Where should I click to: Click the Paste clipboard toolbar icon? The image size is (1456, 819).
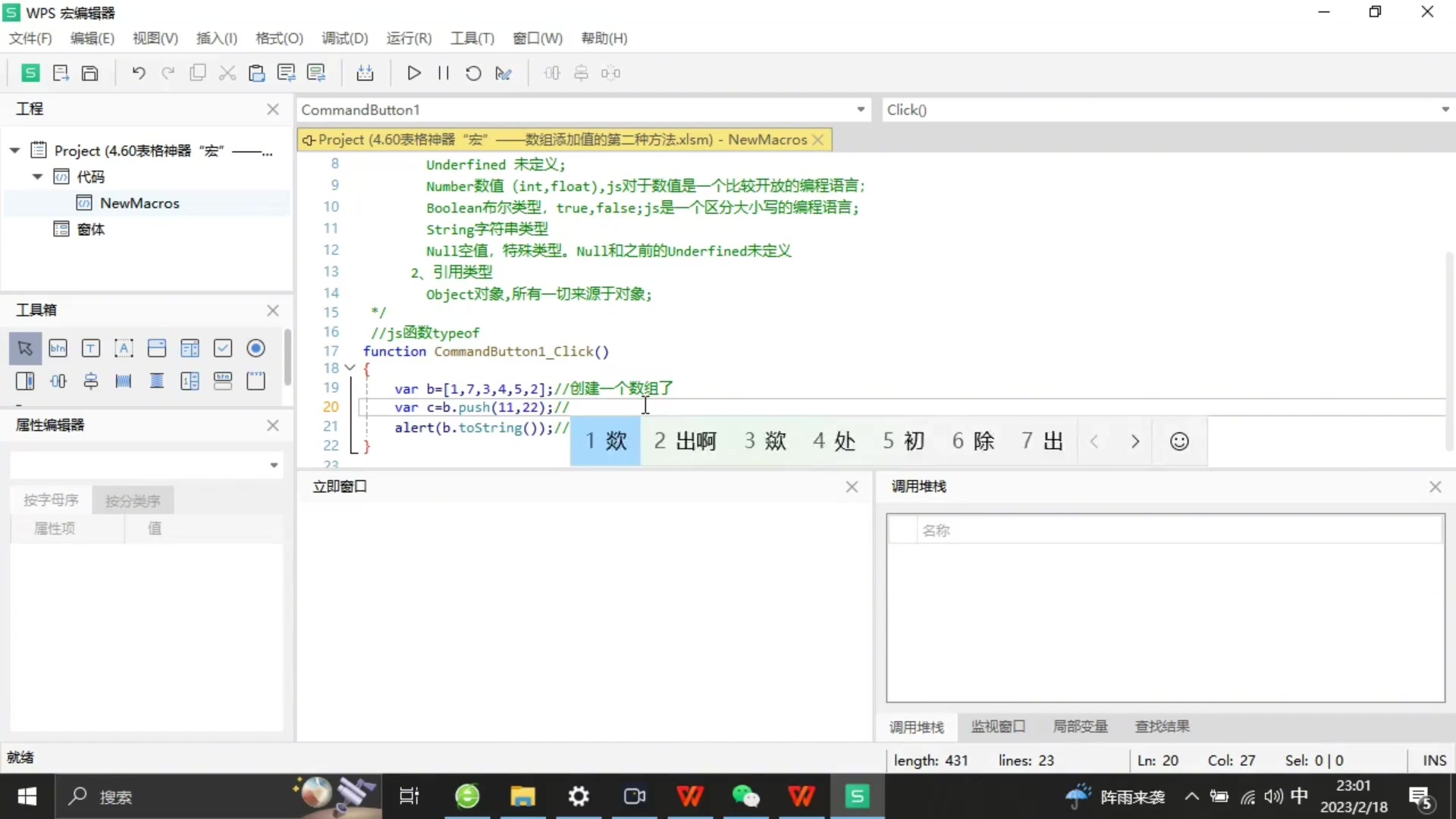(x=256, y=73)
